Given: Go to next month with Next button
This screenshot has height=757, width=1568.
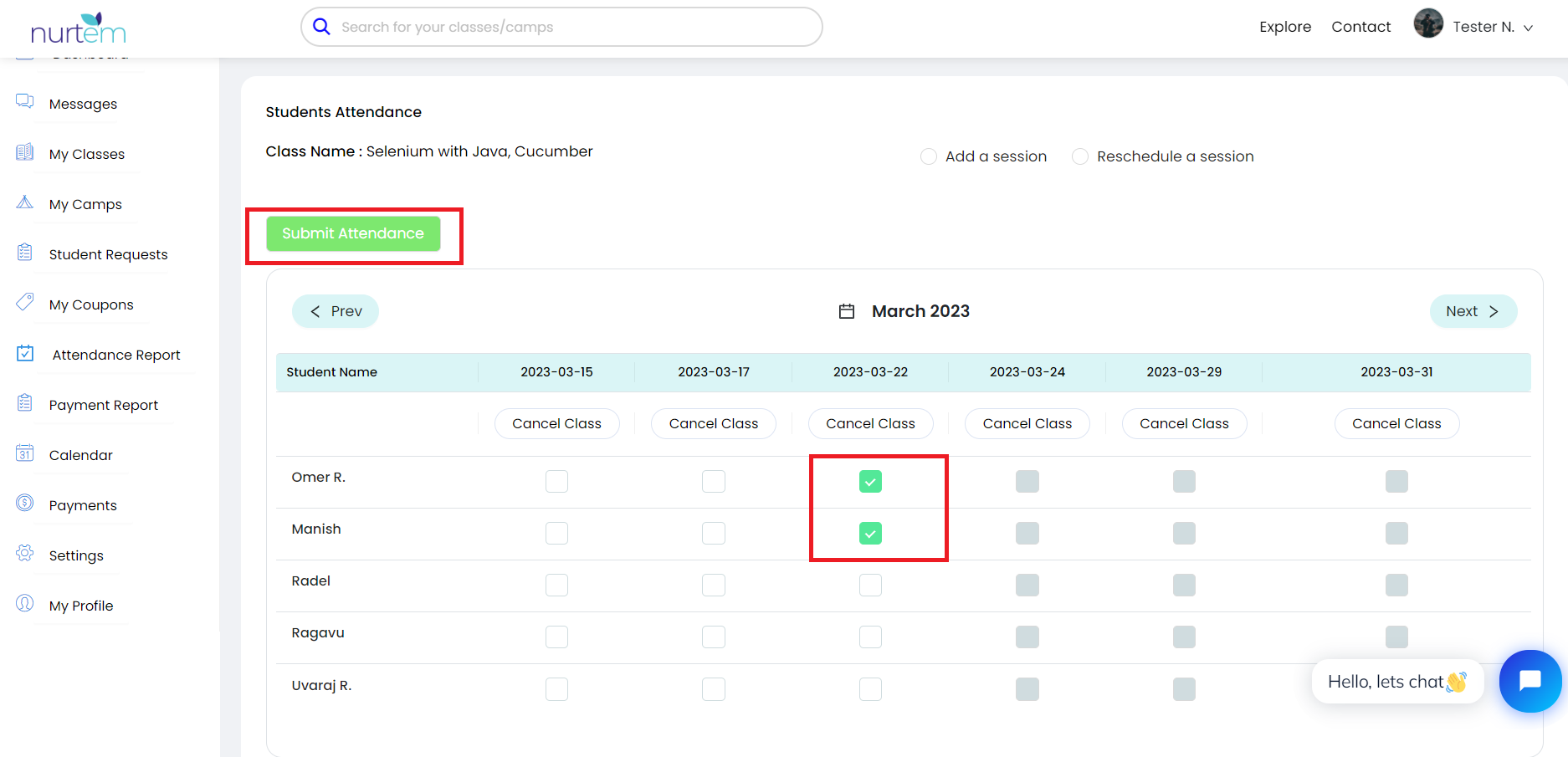Looking at the screenshot, I should [x=1473, y=311].
